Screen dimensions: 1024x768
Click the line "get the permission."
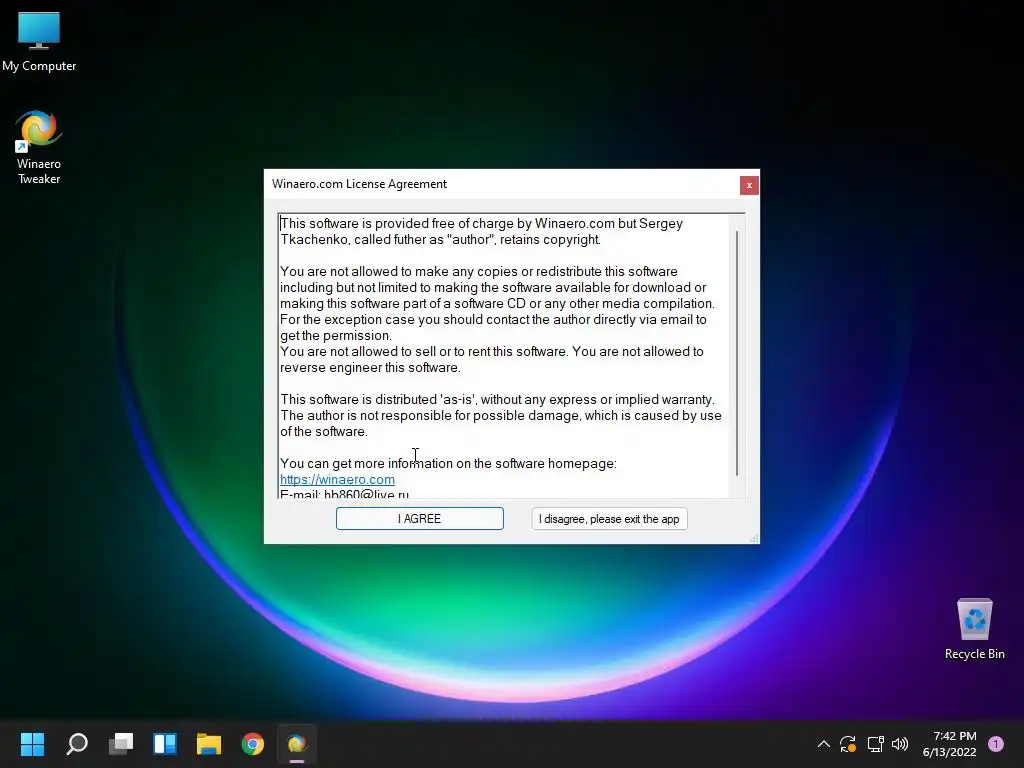click(336, 336)
